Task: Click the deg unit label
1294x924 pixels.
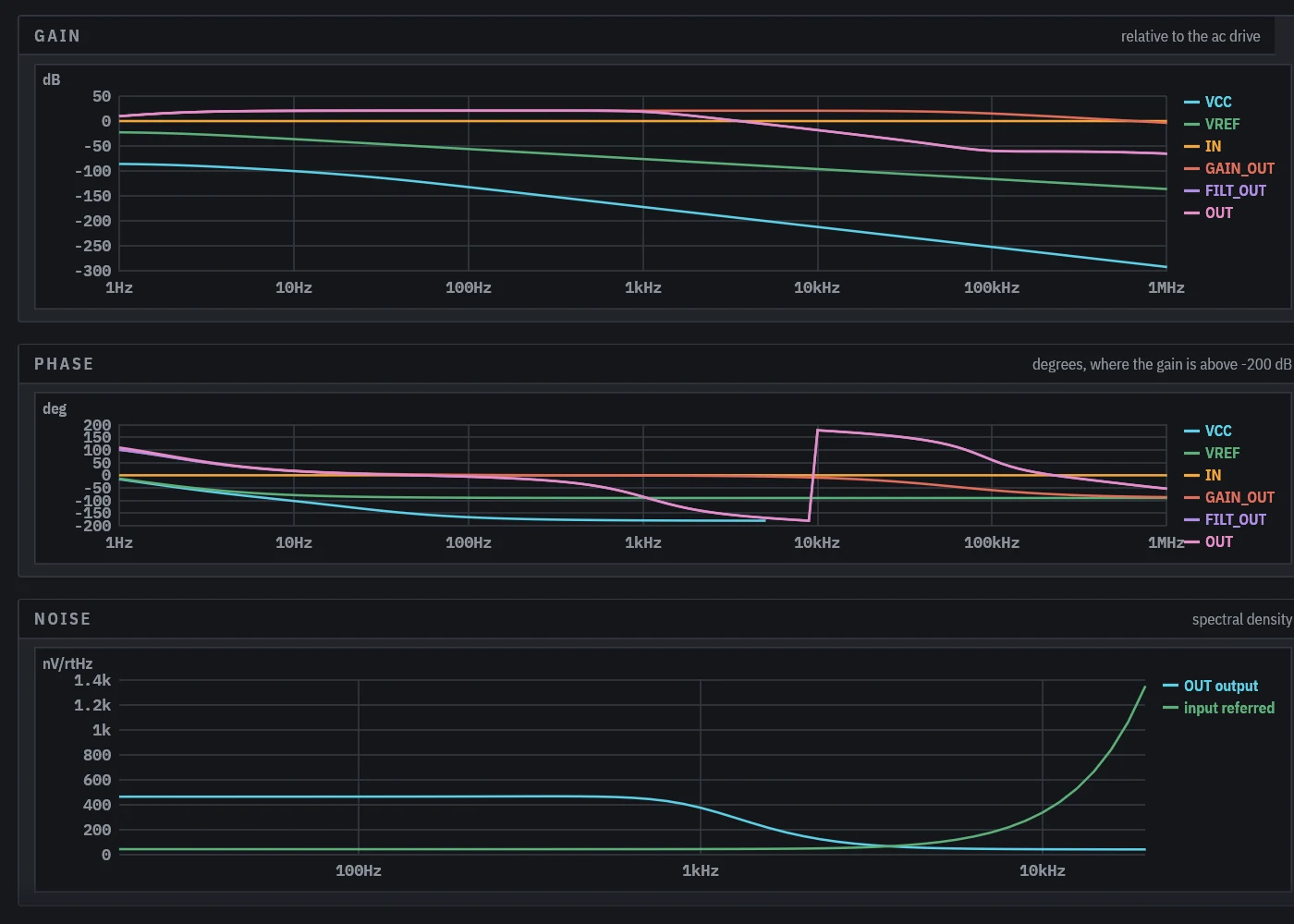Action: (55, 408)
